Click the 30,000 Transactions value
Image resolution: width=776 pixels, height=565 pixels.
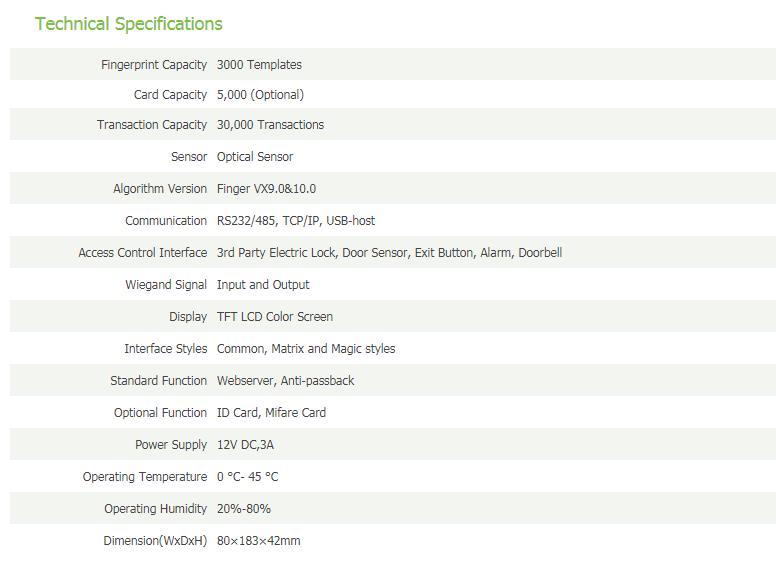270,125
